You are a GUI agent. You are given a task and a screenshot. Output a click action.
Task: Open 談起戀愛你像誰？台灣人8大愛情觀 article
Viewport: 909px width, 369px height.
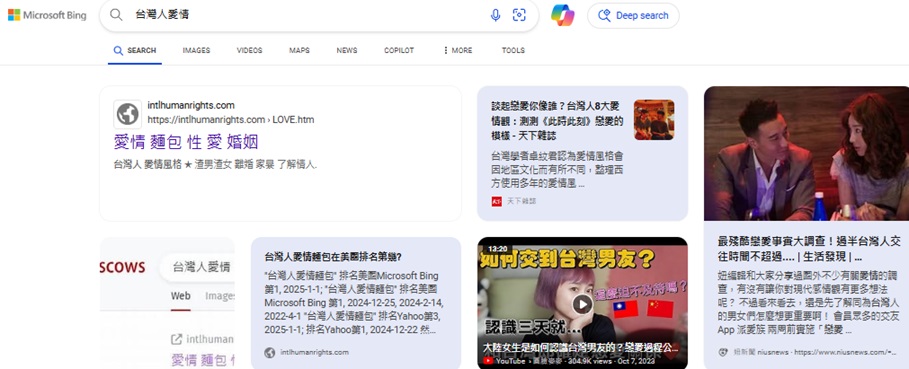[557, 121]
